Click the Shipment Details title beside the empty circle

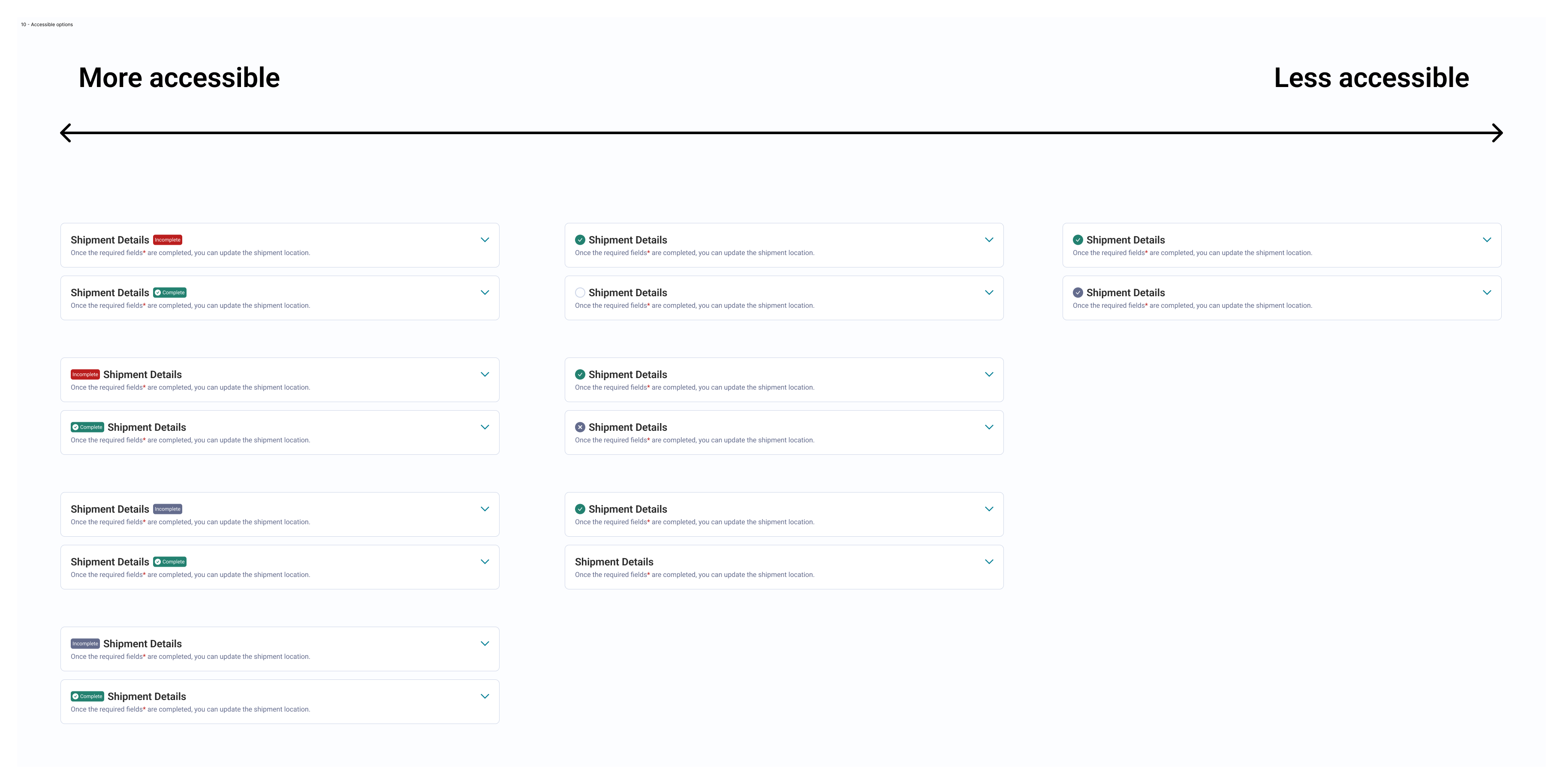[x=627, y=292]
